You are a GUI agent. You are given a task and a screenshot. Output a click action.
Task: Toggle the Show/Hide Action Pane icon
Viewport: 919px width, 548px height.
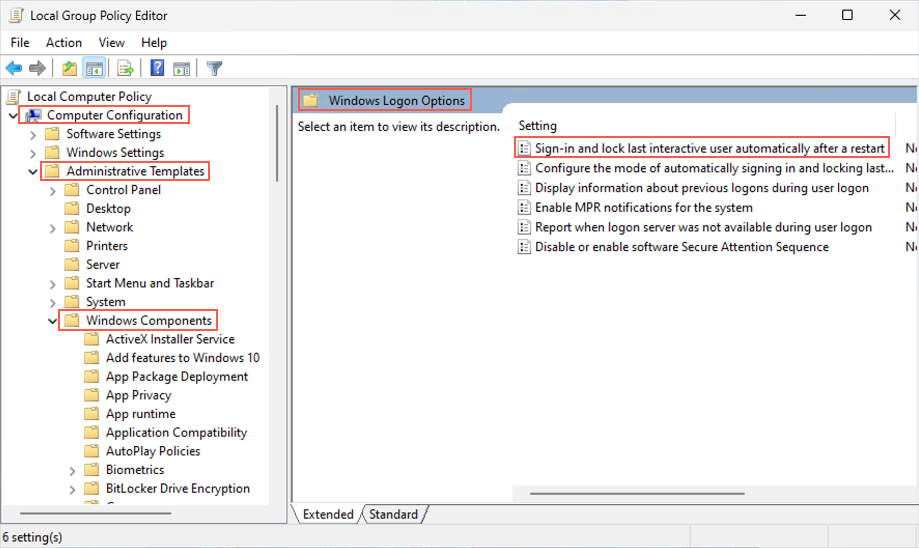coord(182,69)
